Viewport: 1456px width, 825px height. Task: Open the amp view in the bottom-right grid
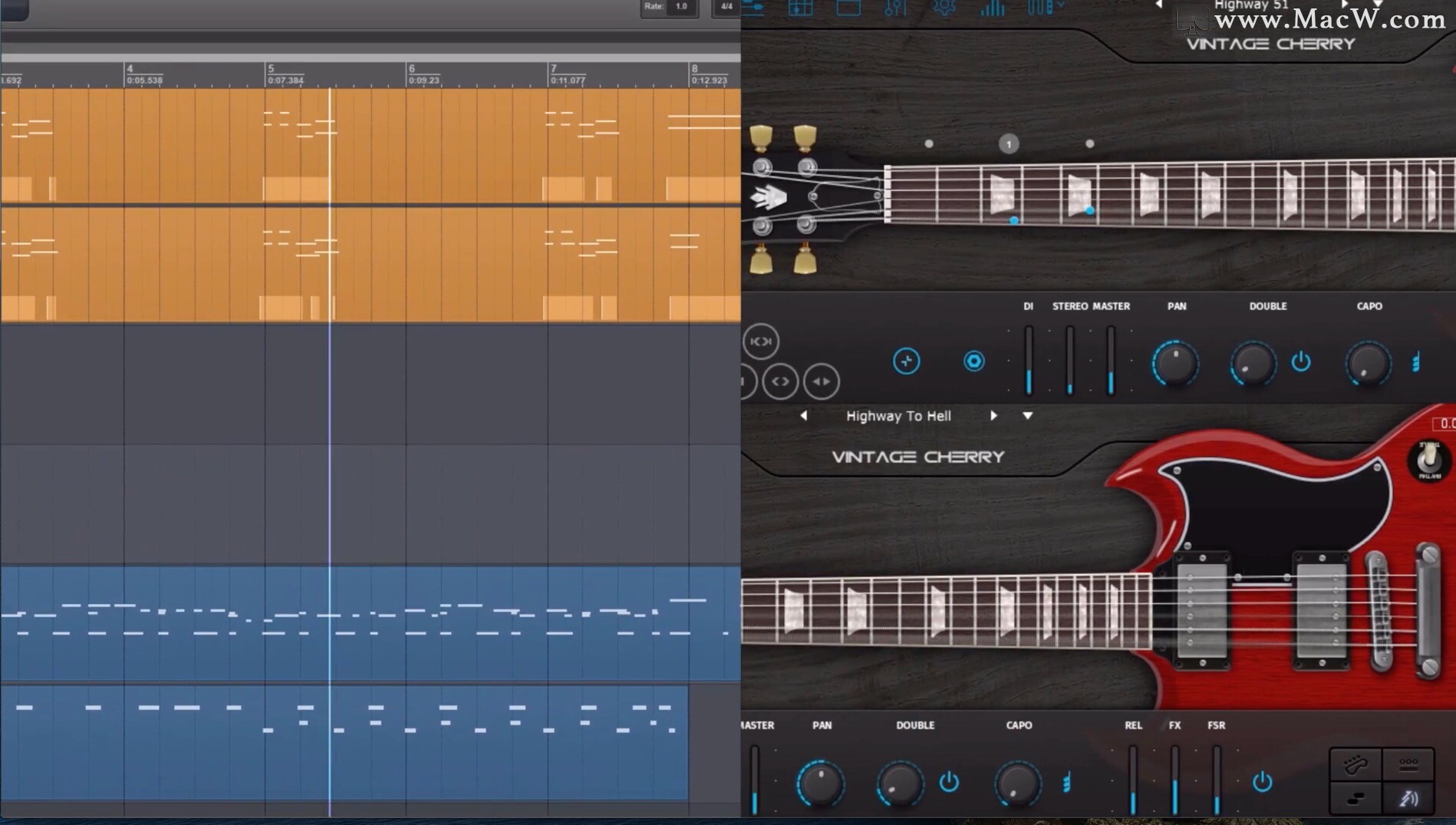click(x=1408, y=764)
